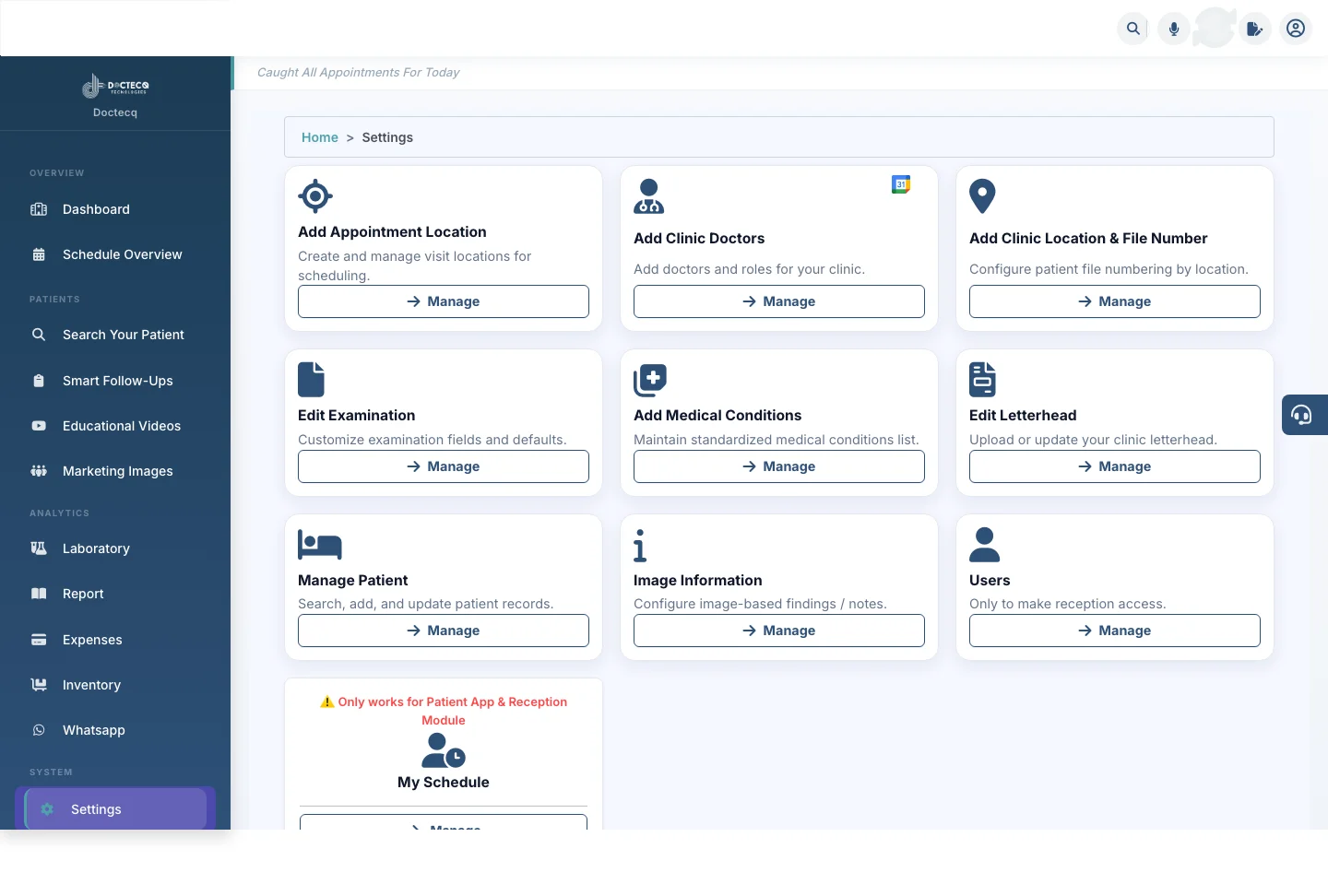
Task: Follow the Home breadcrumb link
Action: (x=320, y=137)
